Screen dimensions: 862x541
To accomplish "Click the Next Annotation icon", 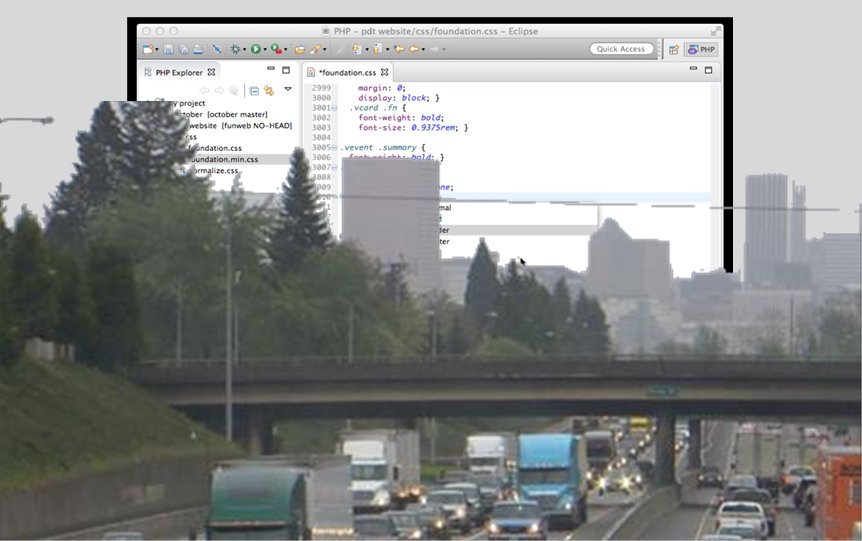I will tap(356, 49).
